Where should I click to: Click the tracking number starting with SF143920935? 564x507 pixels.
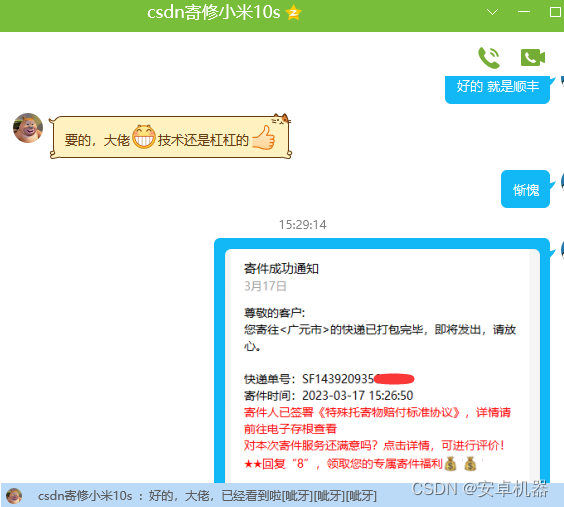pyautogui.click(x=358, y=379)
